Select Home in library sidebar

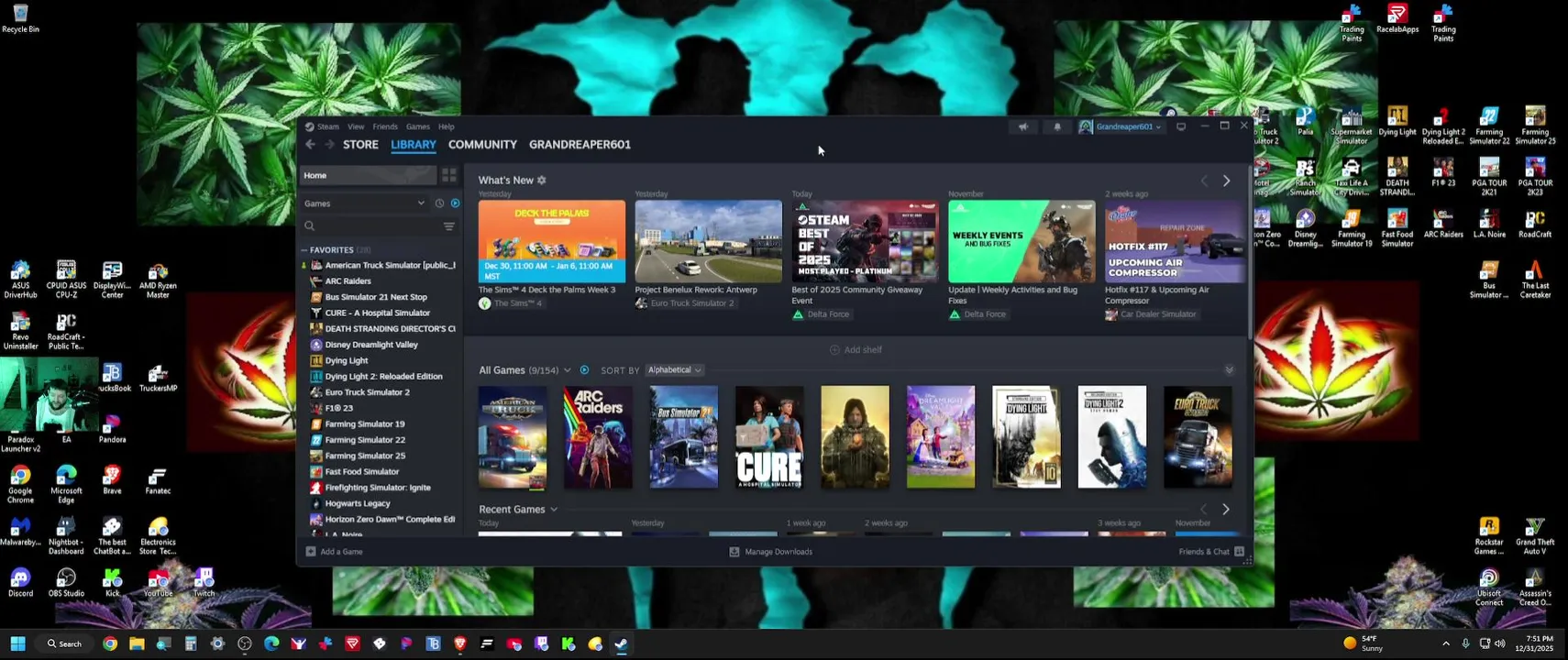click(x=368, y=176)
